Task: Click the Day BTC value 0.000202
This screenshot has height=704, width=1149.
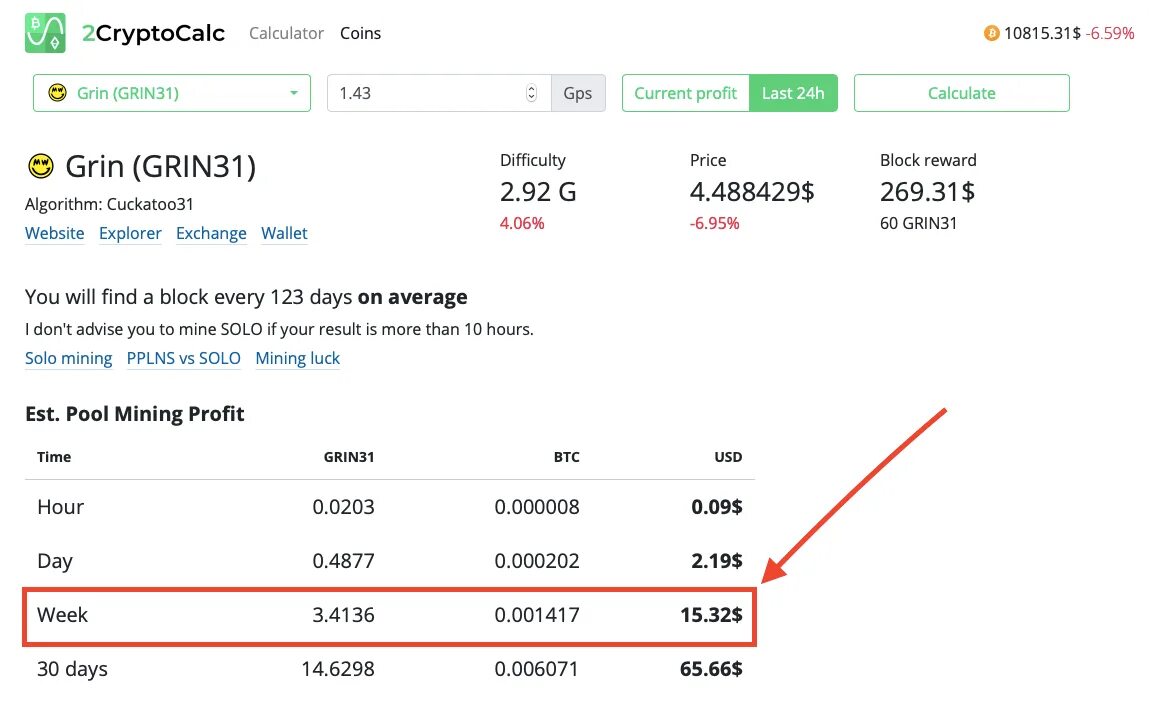Action: point(536,561)
